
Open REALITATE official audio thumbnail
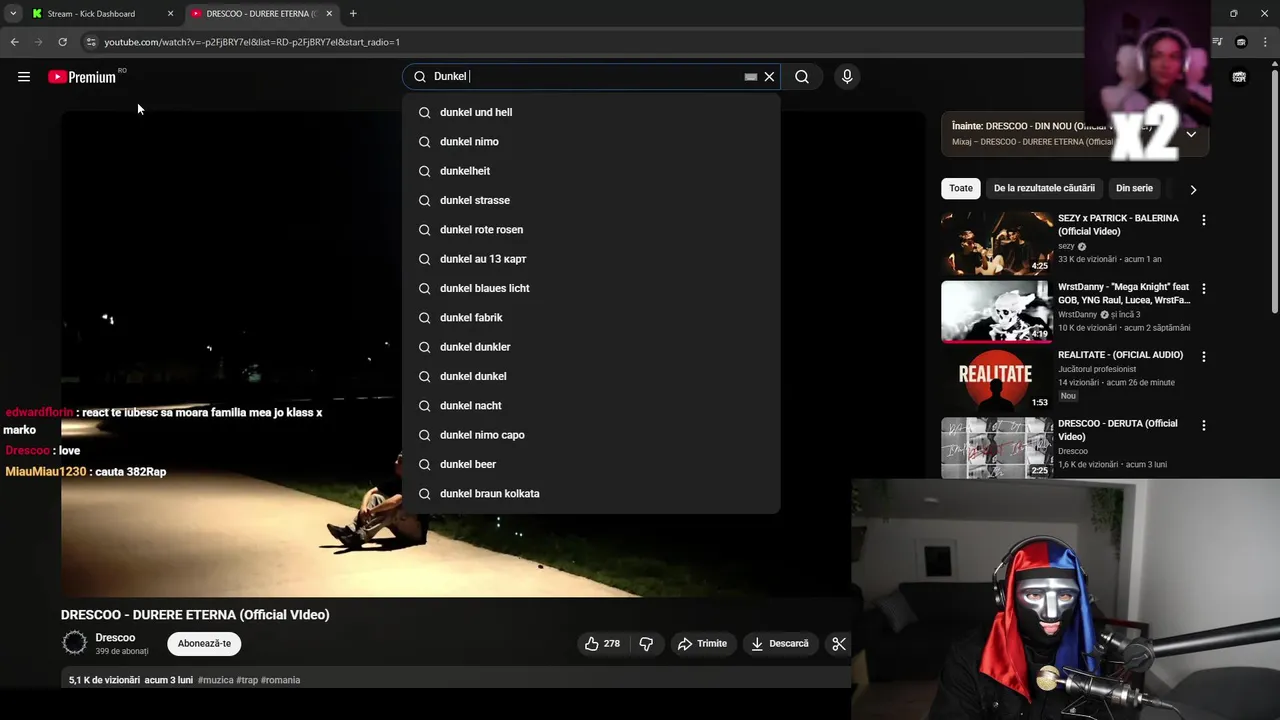[996, 380]
